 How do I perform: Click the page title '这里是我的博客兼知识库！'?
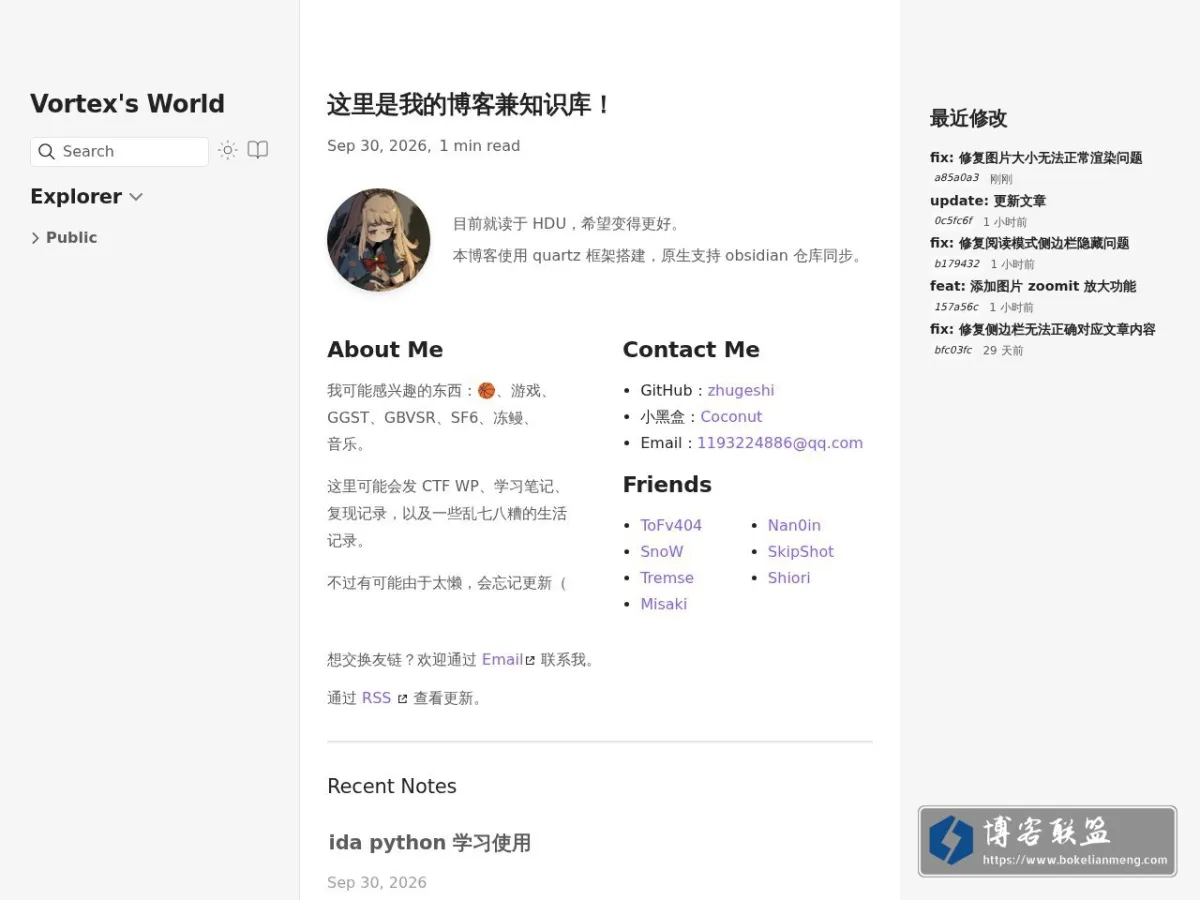470,104
